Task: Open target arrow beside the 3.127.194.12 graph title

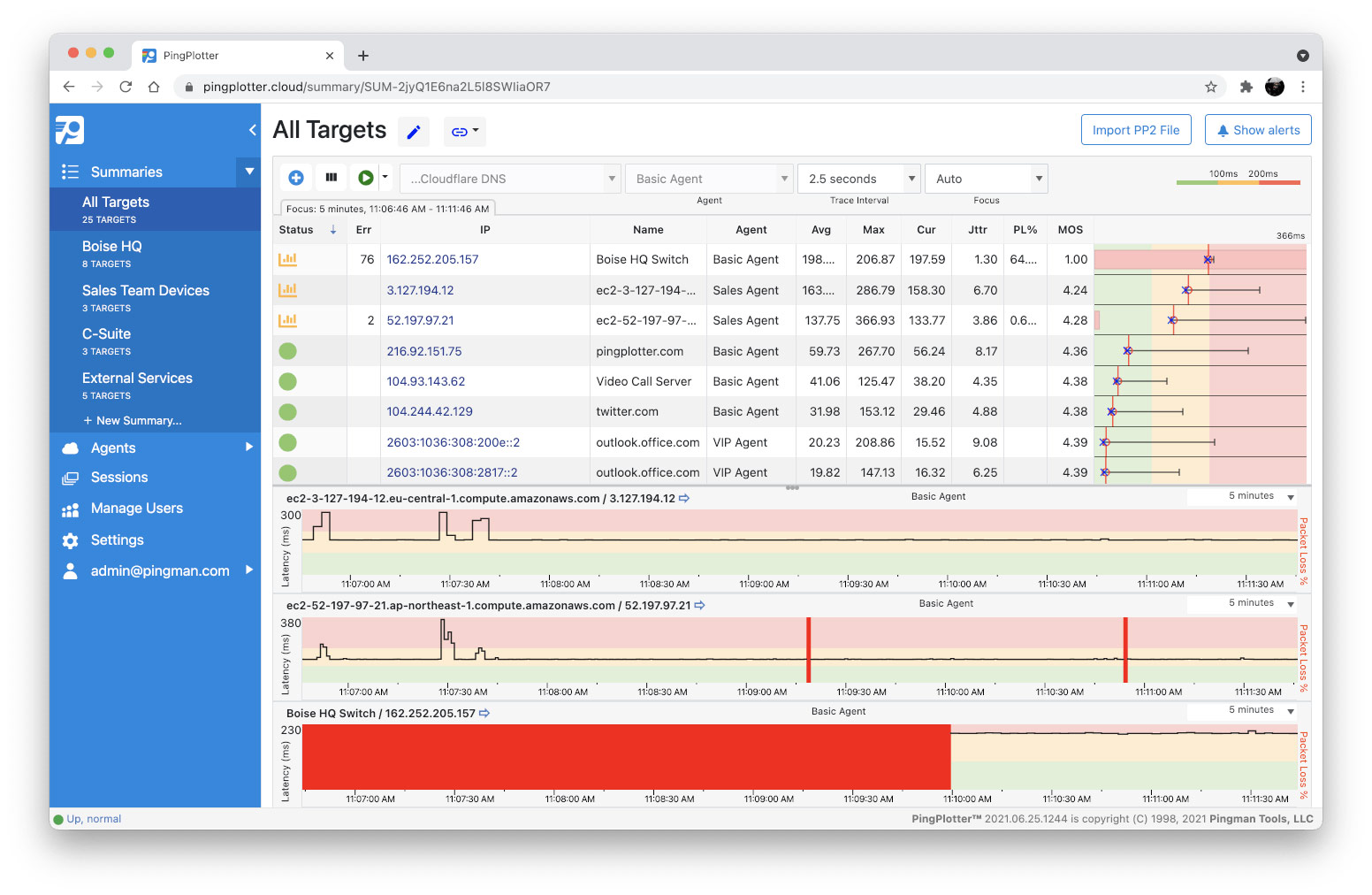Action: coord(684,499)
